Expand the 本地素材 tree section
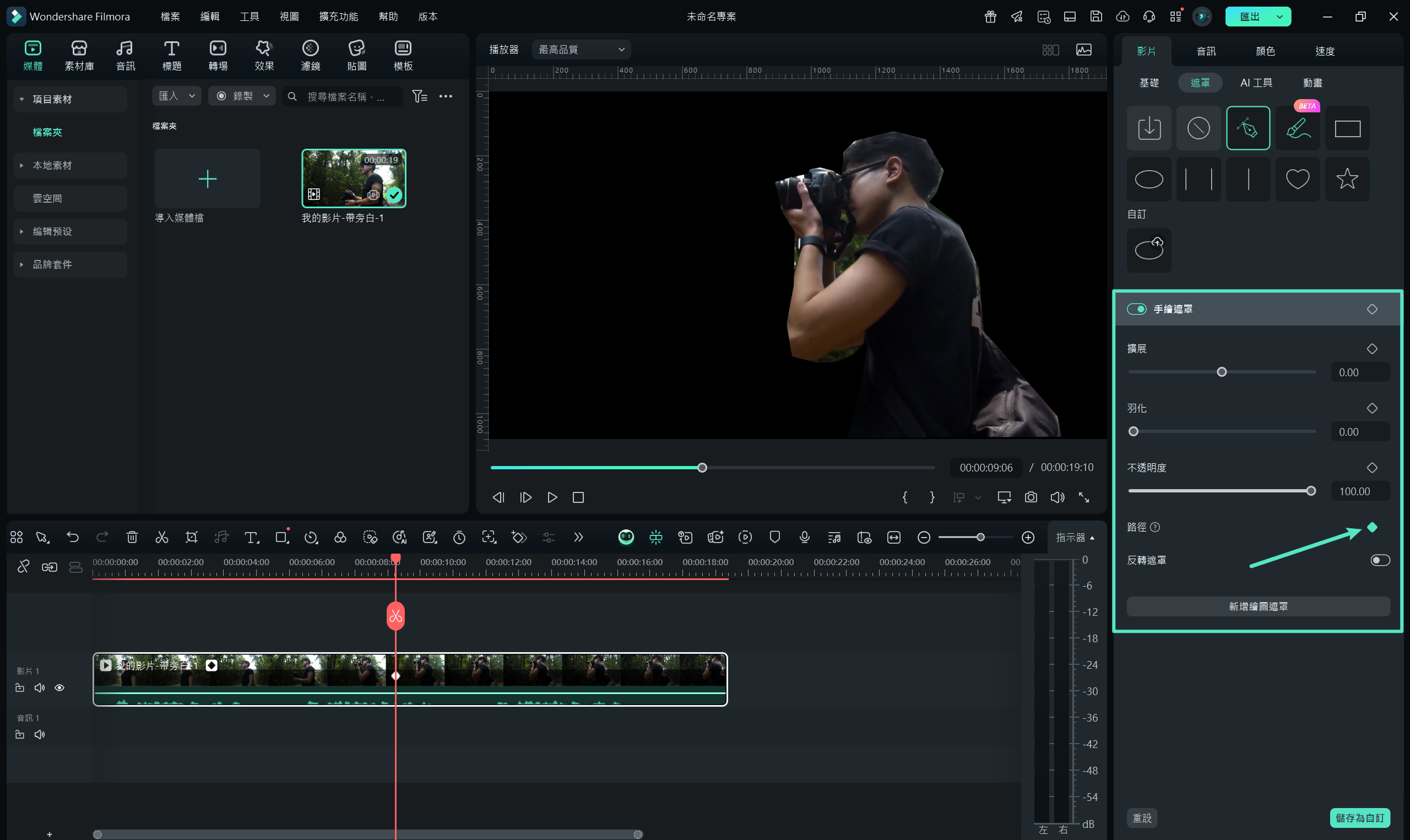The image size is (1410, 840). click(x=21, y=165)
